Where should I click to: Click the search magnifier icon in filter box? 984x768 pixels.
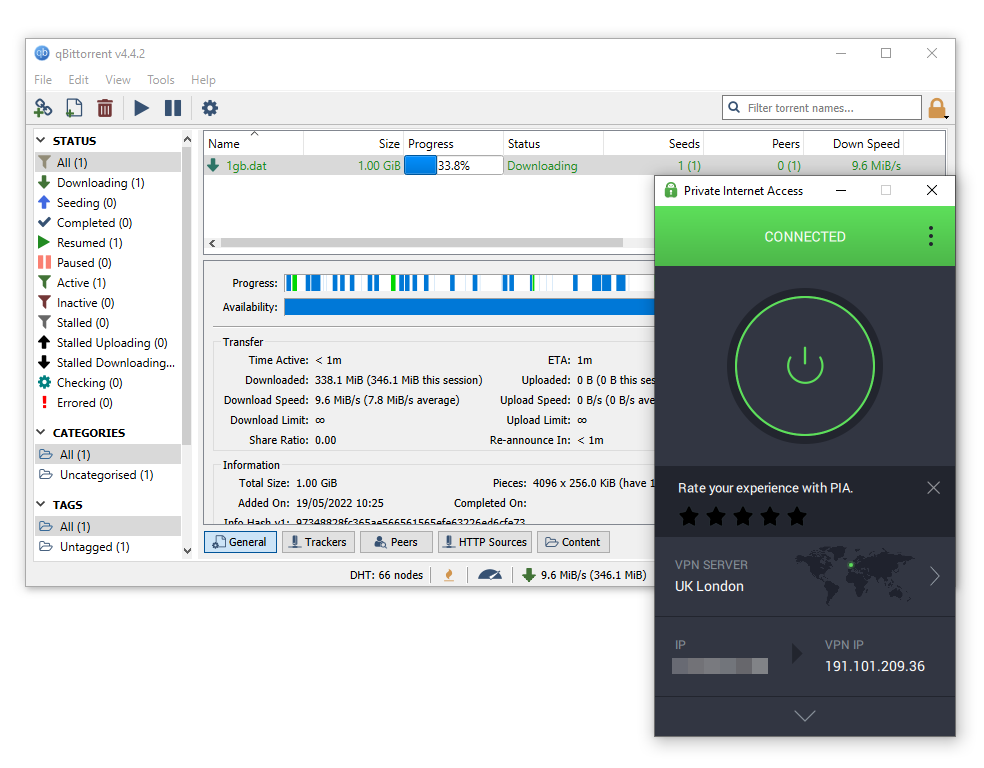point(734,107)
